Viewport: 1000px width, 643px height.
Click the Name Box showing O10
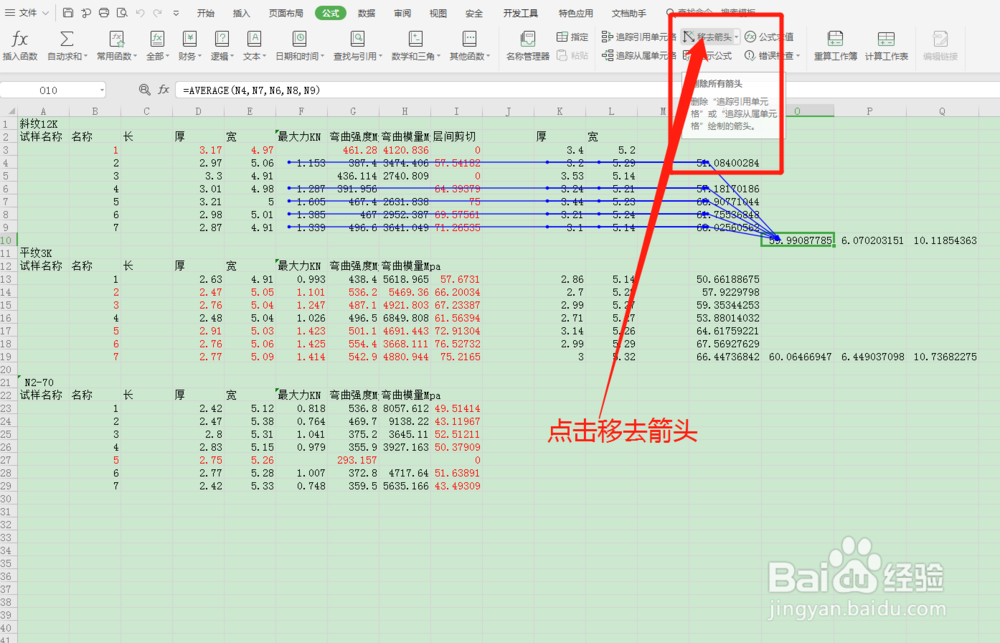pyautogui.click(x=48, y=90)
